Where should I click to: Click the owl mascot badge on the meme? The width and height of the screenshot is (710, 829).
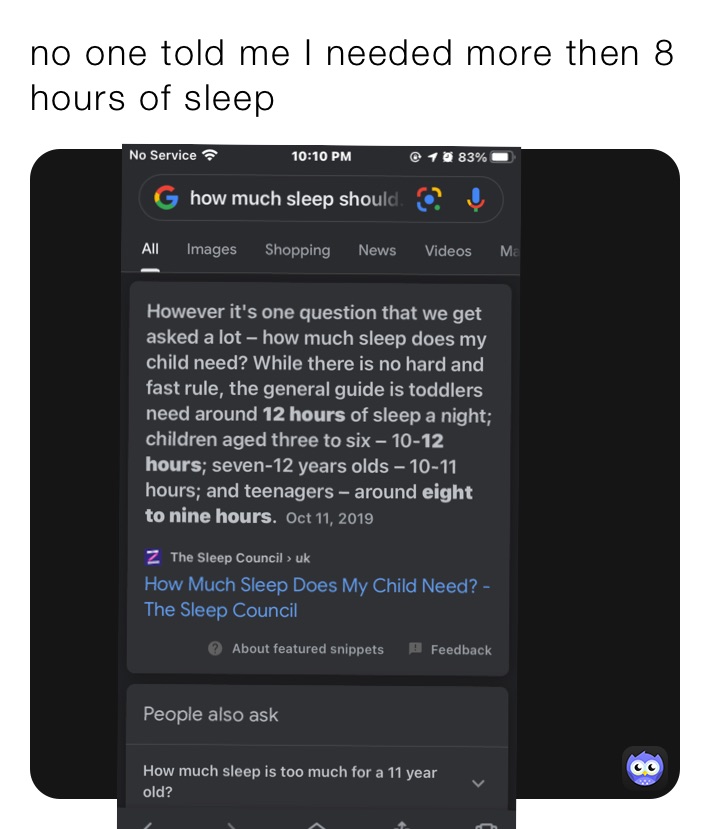(x=645, y=767)
